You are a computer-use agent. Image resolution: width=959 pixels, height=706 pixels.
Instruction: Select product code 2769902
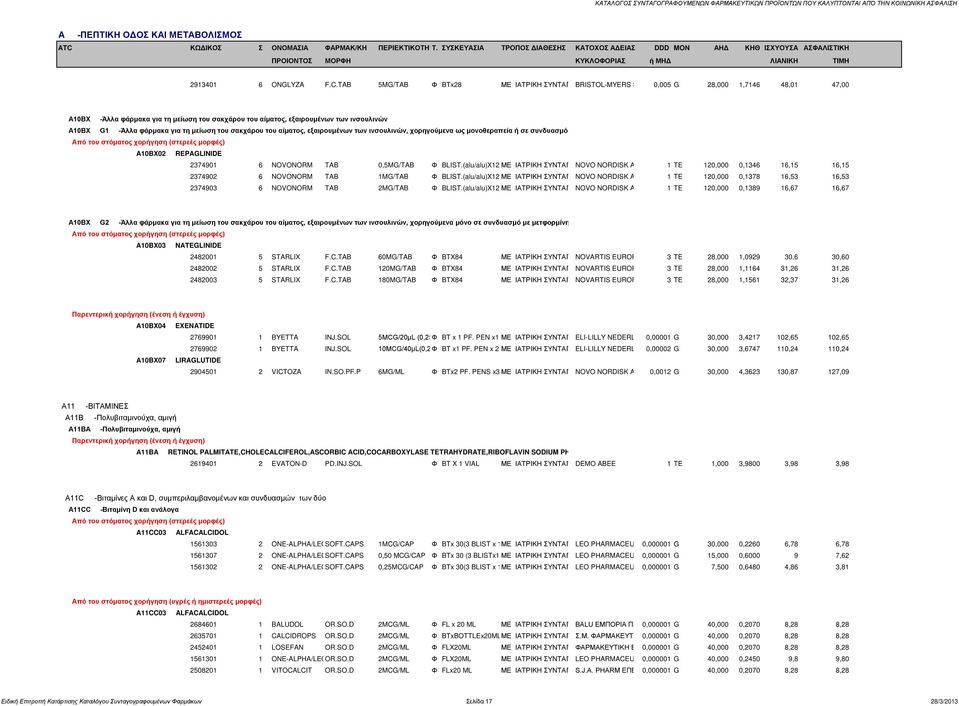[x=203, y=349]
